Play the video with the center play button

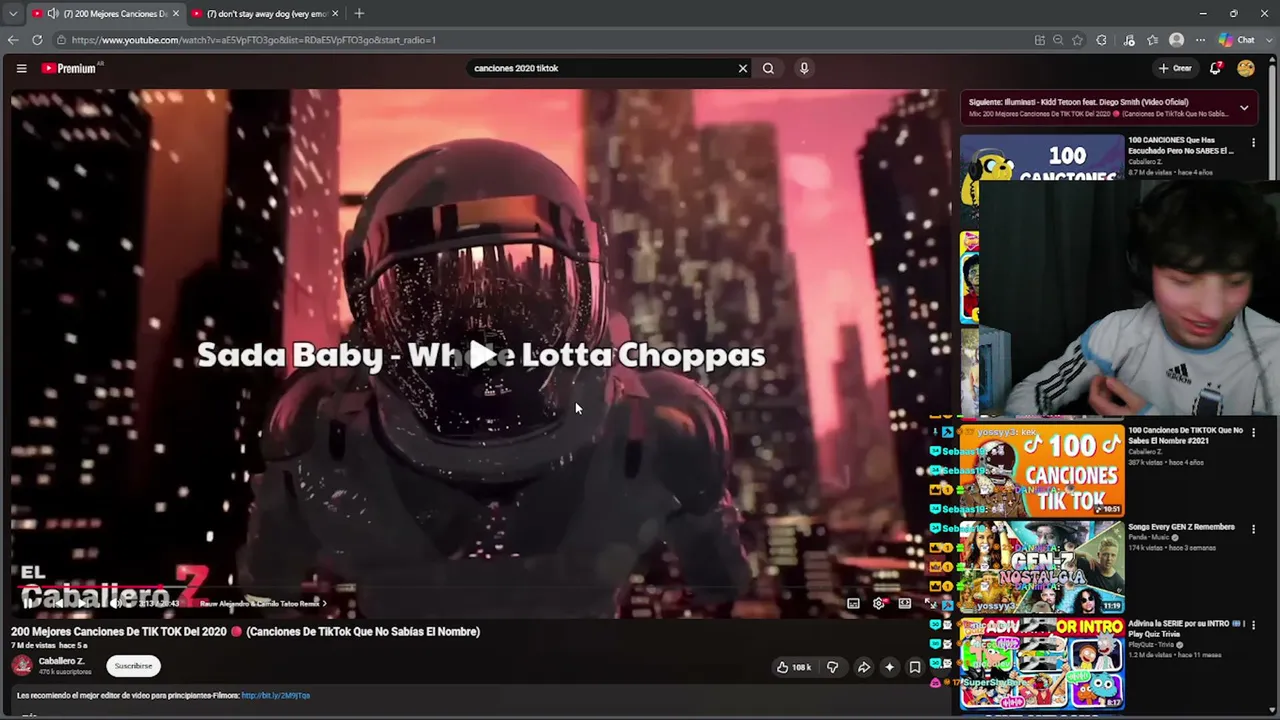click(481, 354)
